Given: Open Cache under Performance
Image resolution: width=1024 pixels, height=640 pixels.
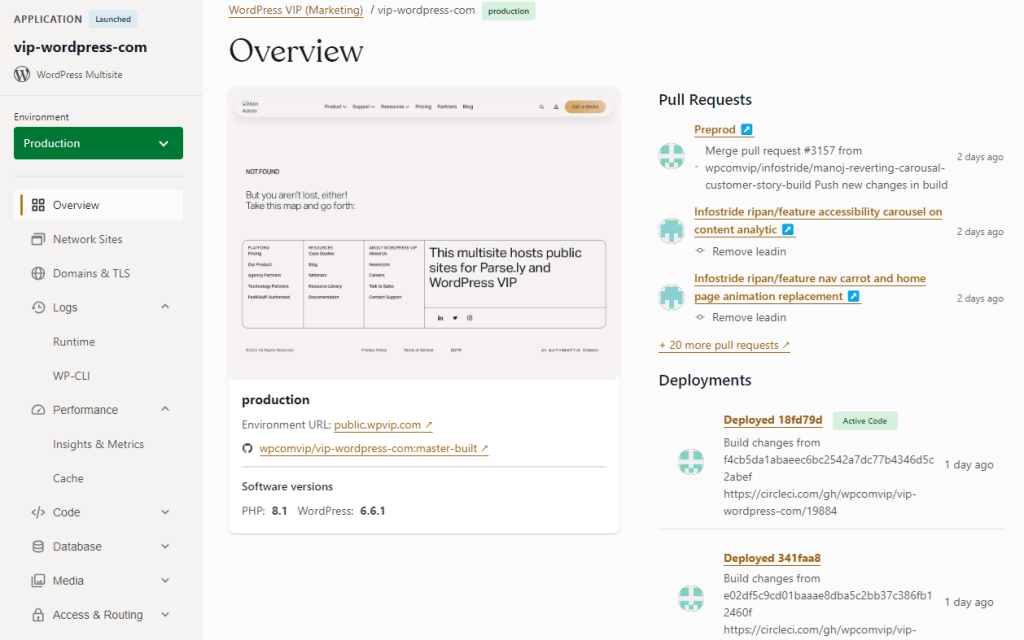Looking at the screenshot, I should click(68, 478).
